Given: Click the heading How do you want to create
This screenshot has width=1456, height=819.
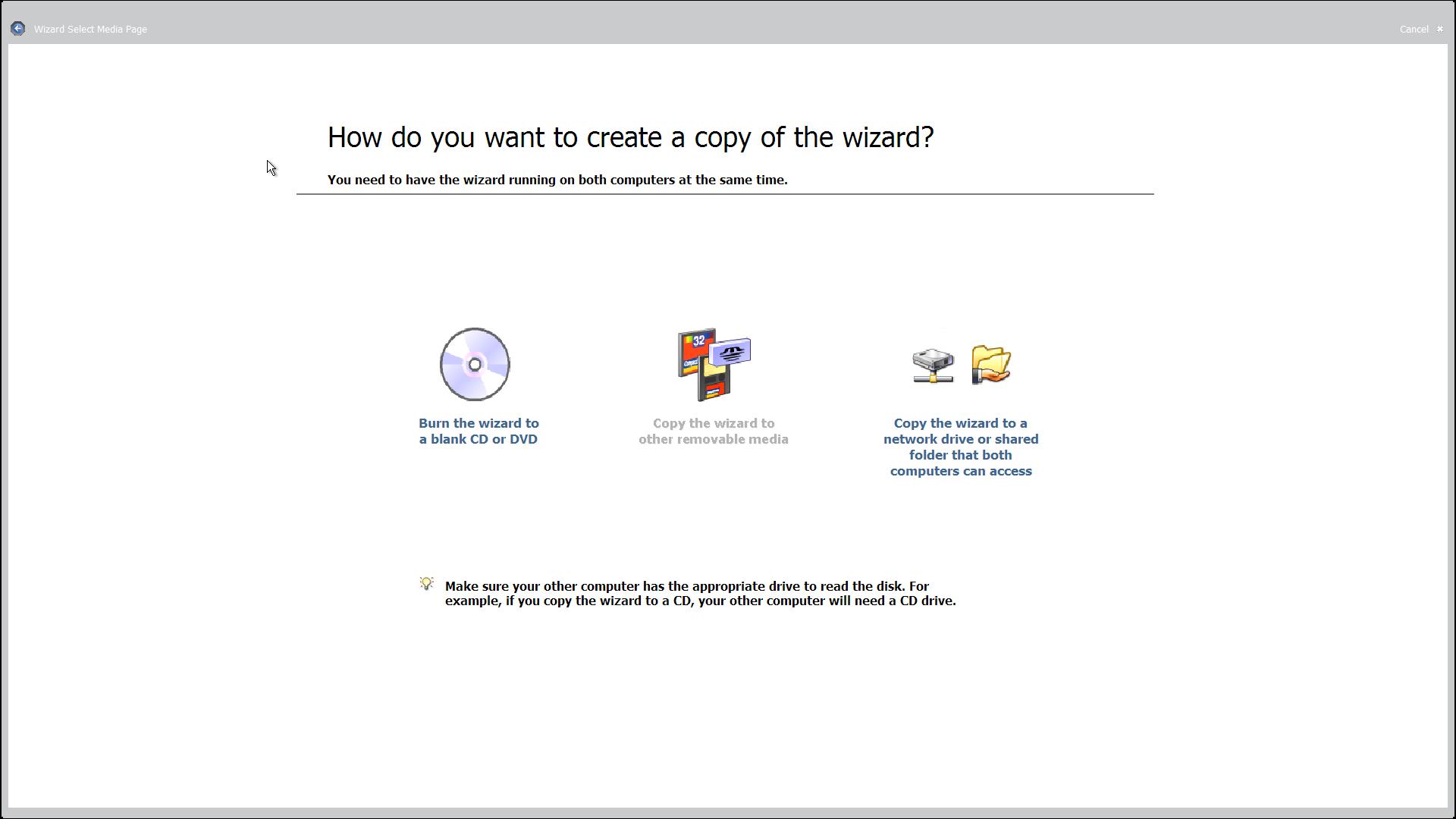Looking at the screenshot, I should (x=630, y=137).
